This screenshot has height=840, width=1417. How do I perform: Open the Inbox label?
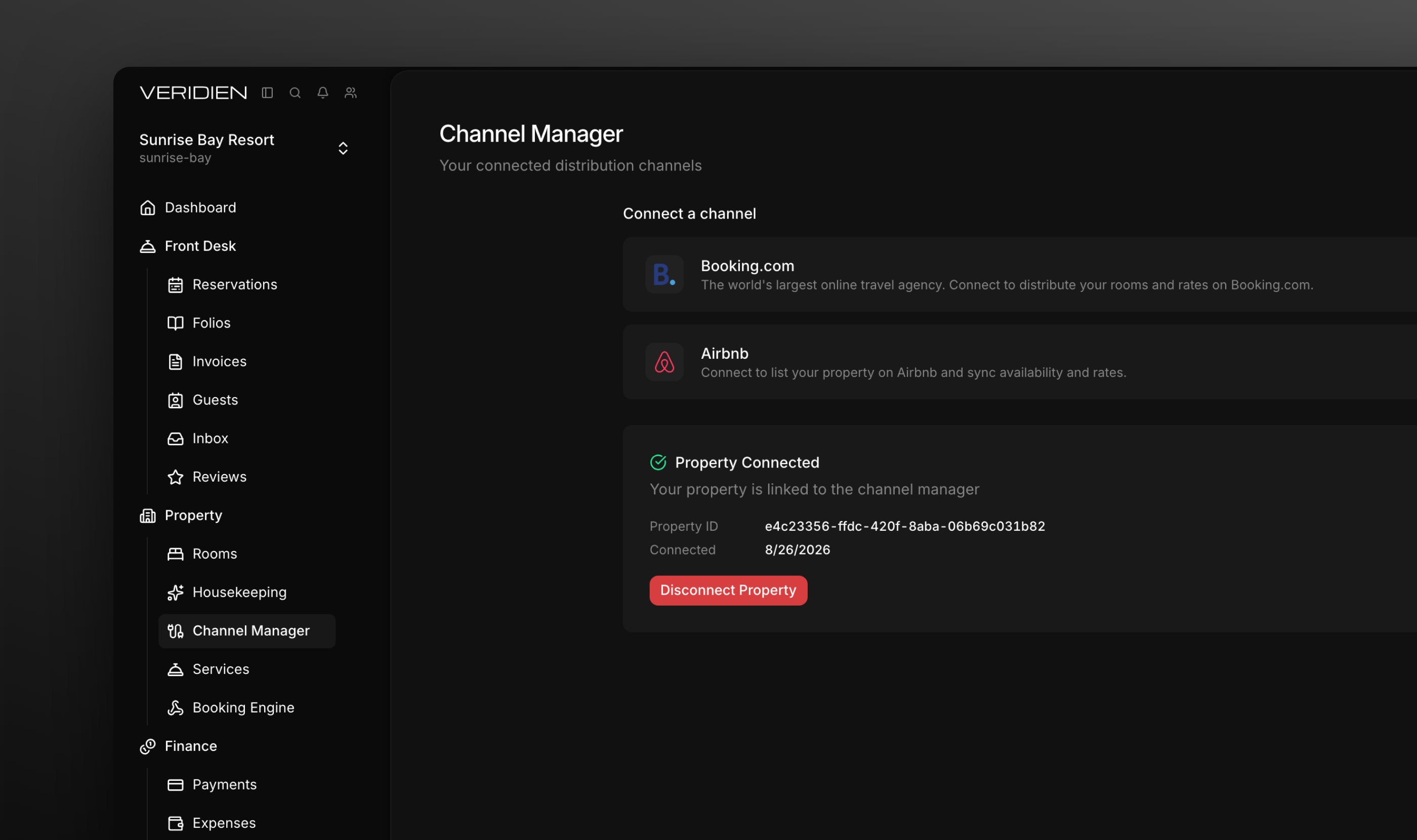coord(211,438)
